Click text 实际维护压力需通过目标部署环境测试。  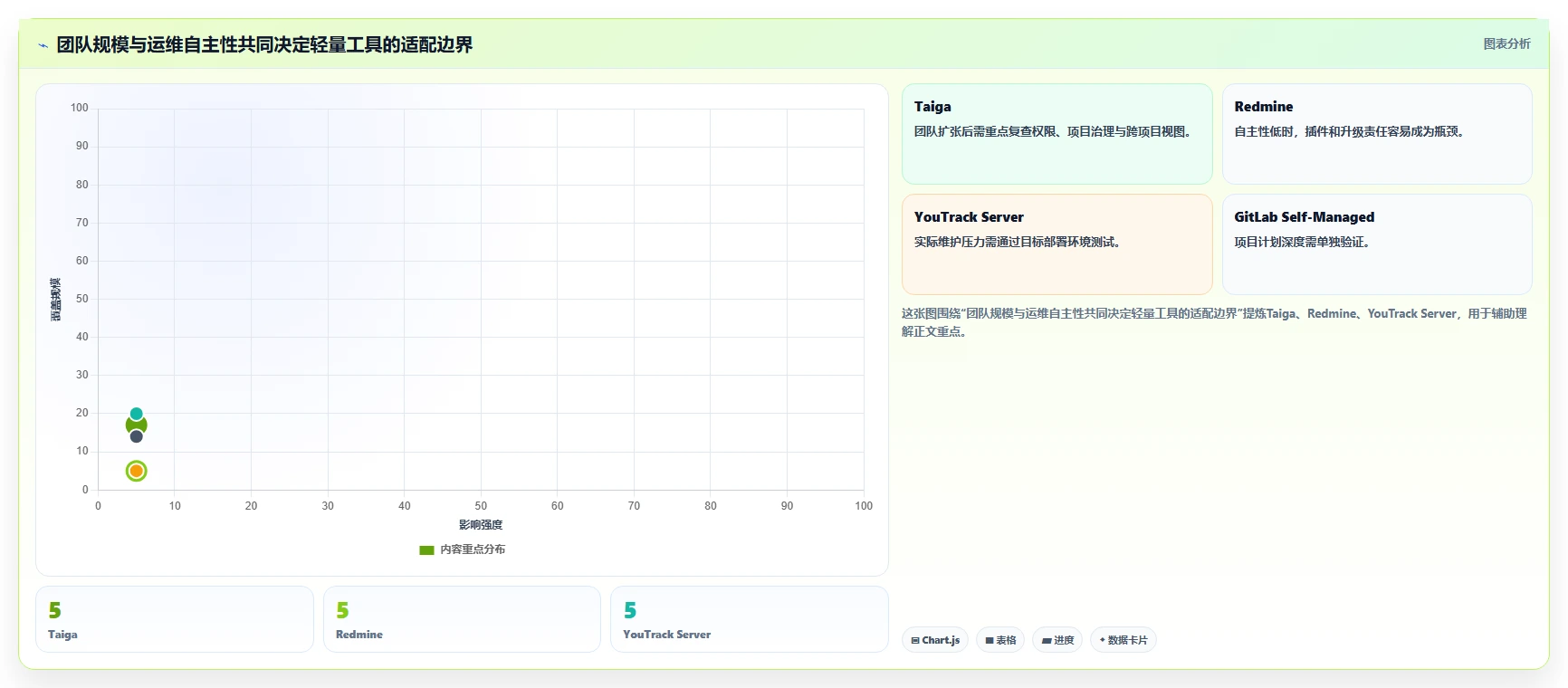[1020, 242]
